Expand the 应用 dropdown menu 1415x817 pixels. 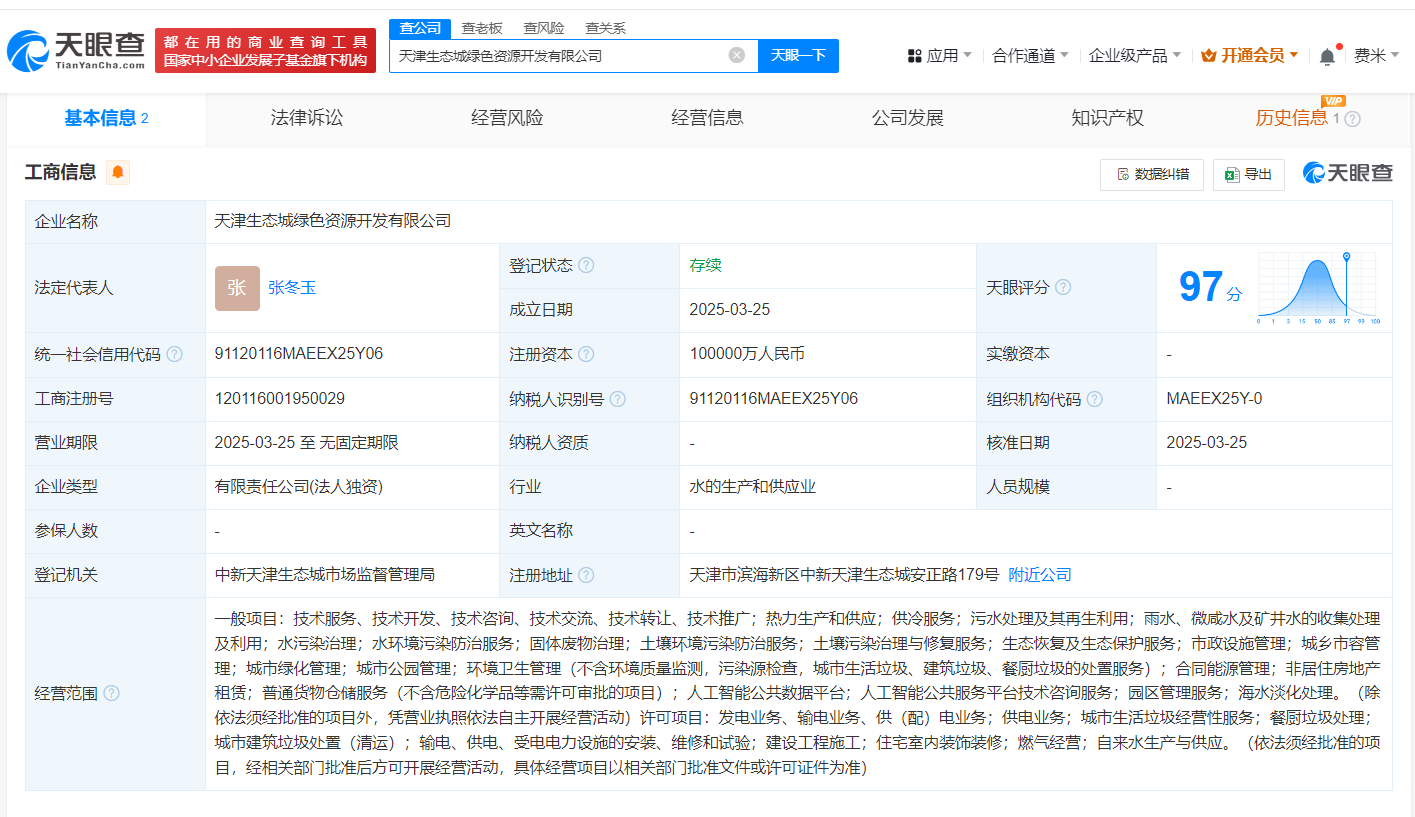pyautogui.click(x=939, y=56)
